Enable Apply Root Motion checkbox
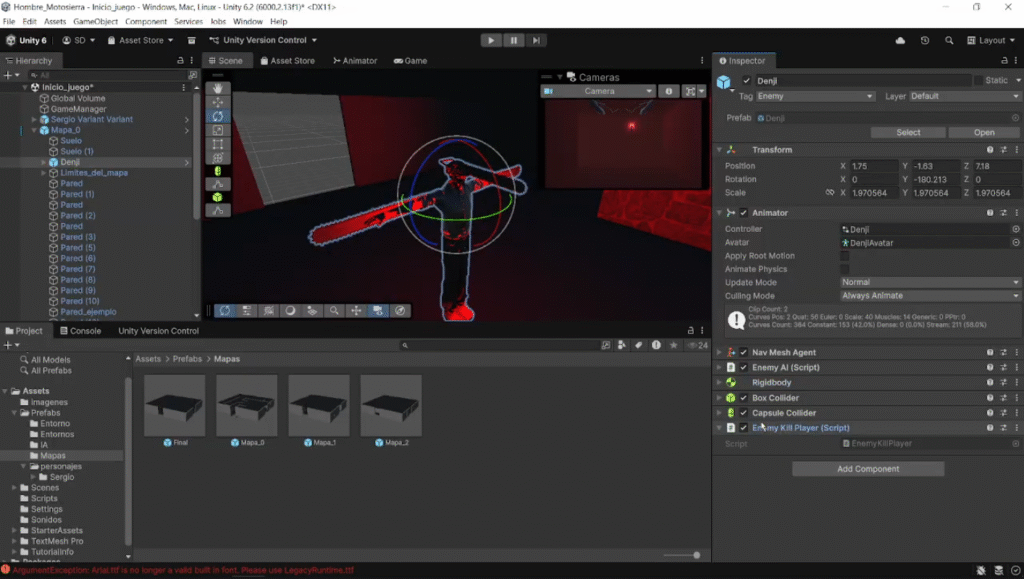Image resolution: width=1024 pixels, height=579 pixels. click(x=845, y=256)
